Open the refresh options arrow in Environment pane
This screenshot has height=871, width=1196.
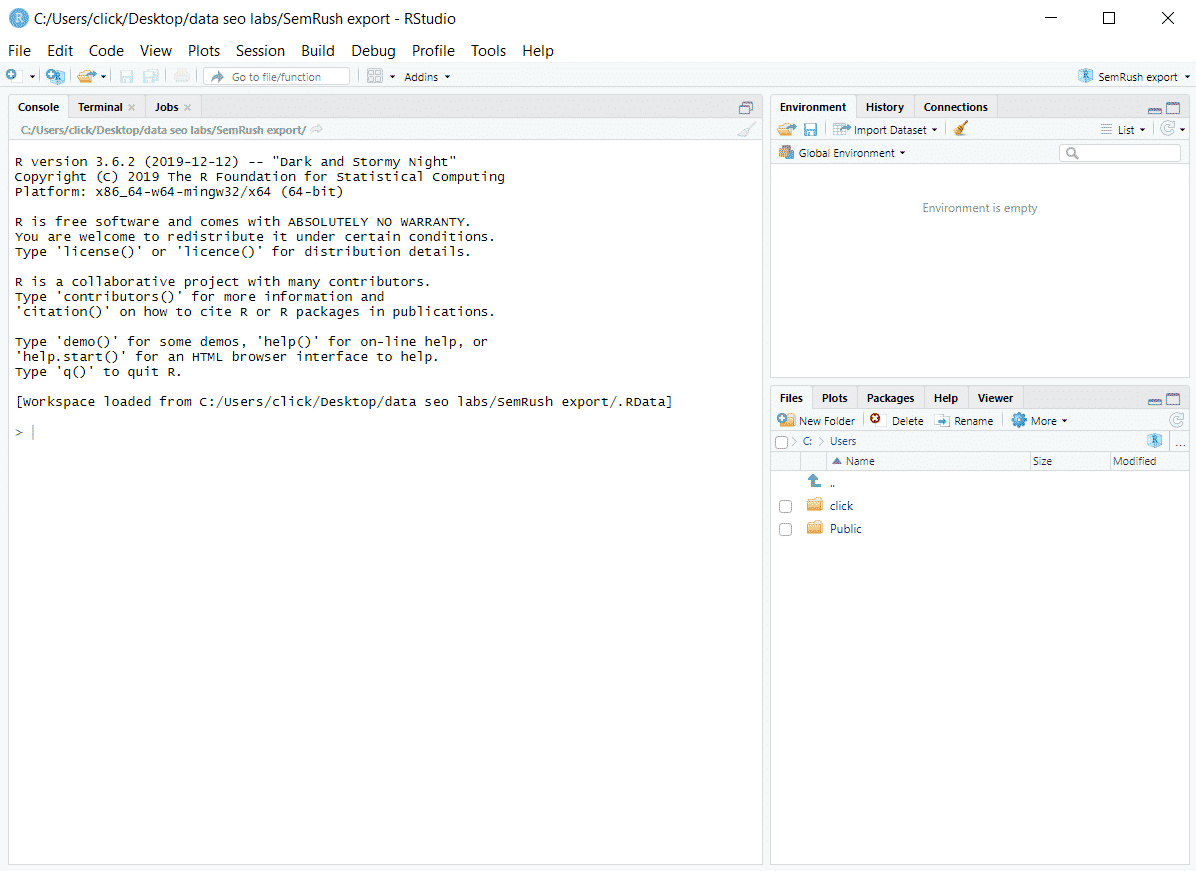pos(1183,130)
